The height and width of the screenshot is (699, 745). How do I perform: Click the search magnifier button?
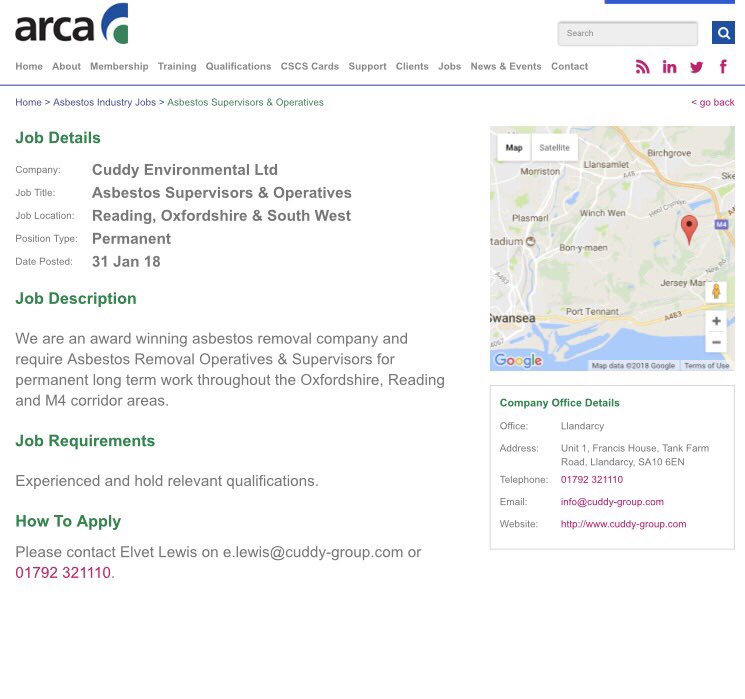click(723, 33)
